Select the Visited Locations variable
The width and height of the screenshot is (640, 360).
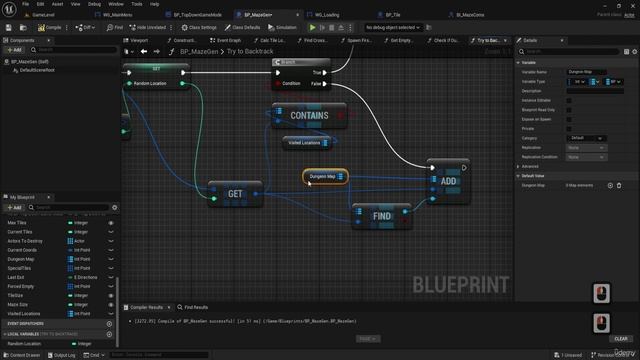pos(24,314)
